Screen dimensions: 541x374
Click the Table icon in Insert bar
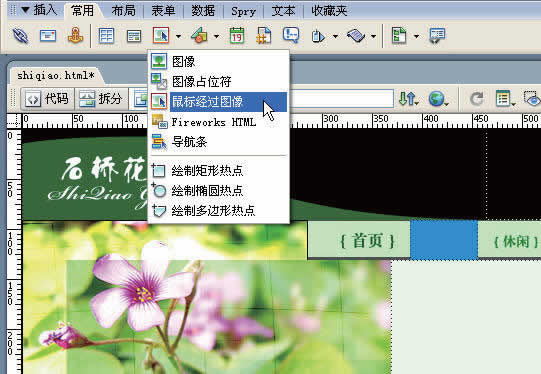[106, 36]
